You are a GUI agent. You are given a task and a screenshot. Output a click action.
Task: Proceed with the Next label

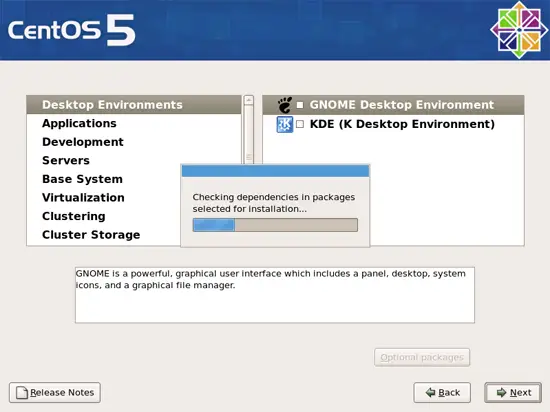click(521, 392)
